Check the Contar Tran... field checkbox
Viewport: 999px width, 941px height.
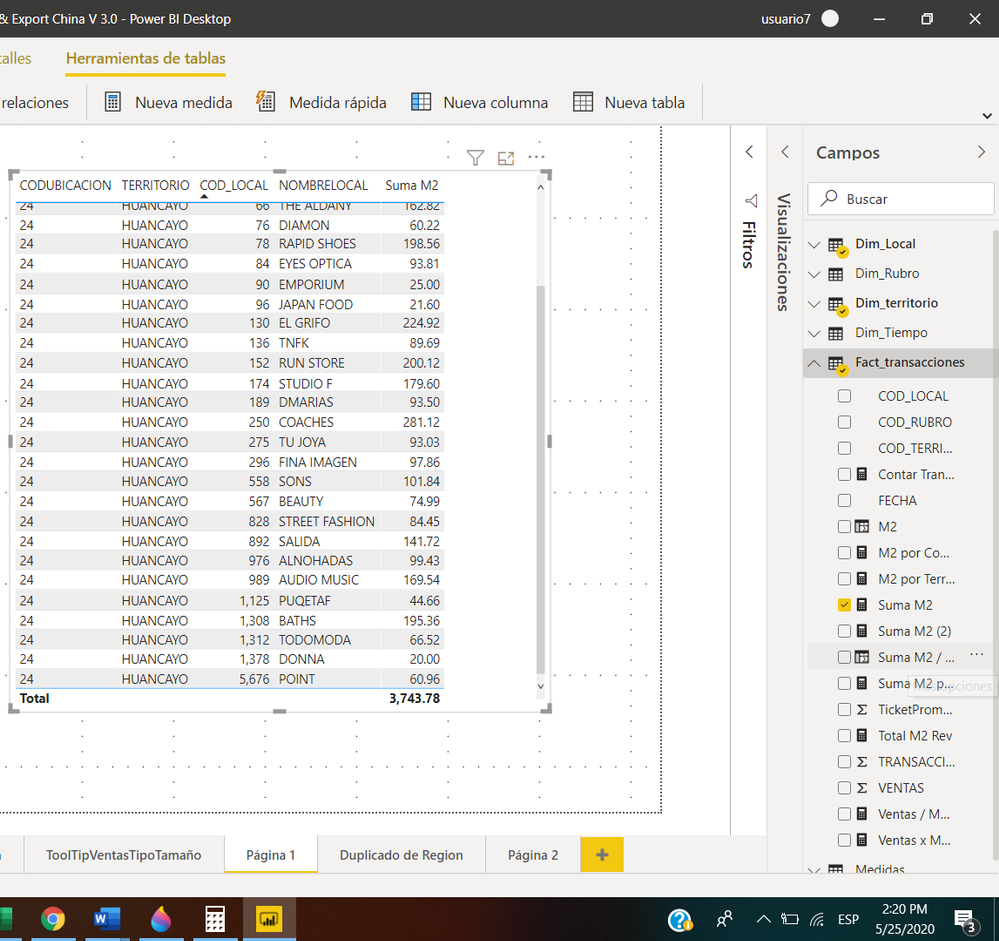844,474
